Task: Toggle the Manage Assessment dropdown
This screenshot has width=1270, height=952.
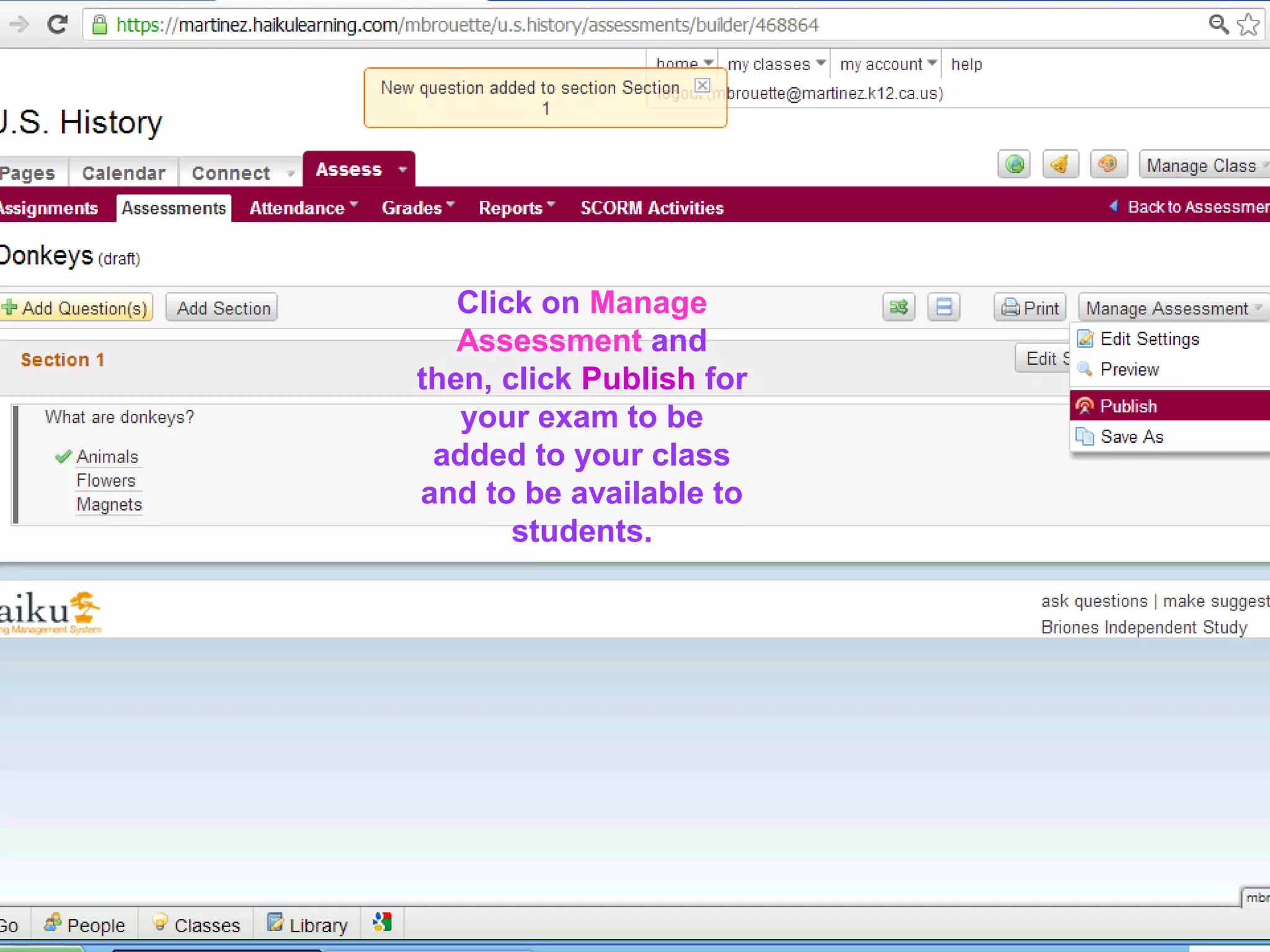Action: 1174,308
